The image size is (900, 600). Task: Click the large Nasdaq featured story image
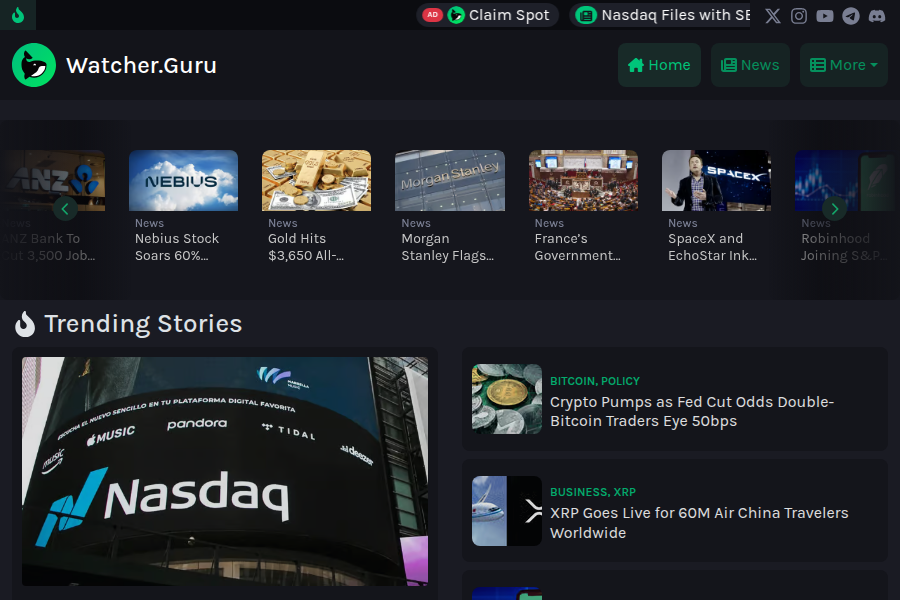[225, 471]
